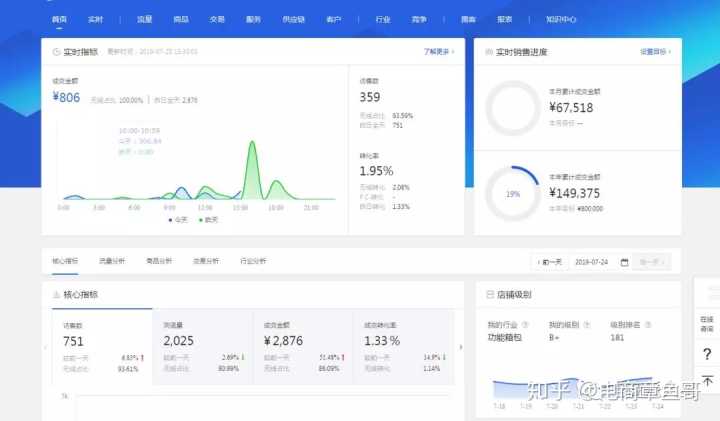Open the 流量 menu in top navigation
The height and width of the screenshot is (421, 720).
coord(144,19)
